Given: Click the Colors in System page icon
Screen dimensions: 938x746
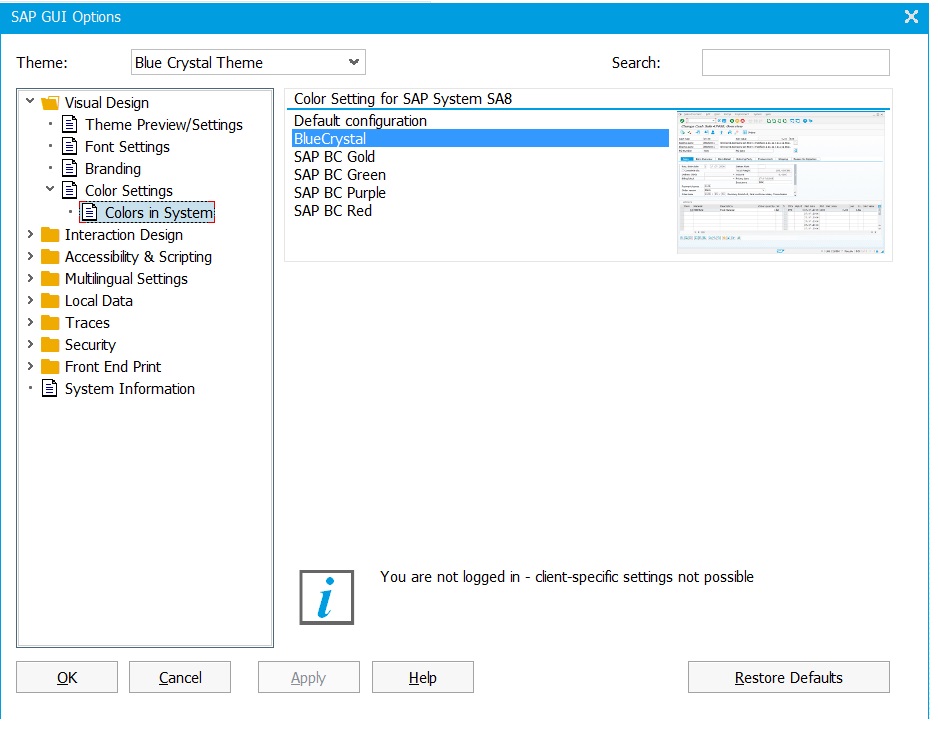Looking at the screenshot, I should (x=89, y=212).
